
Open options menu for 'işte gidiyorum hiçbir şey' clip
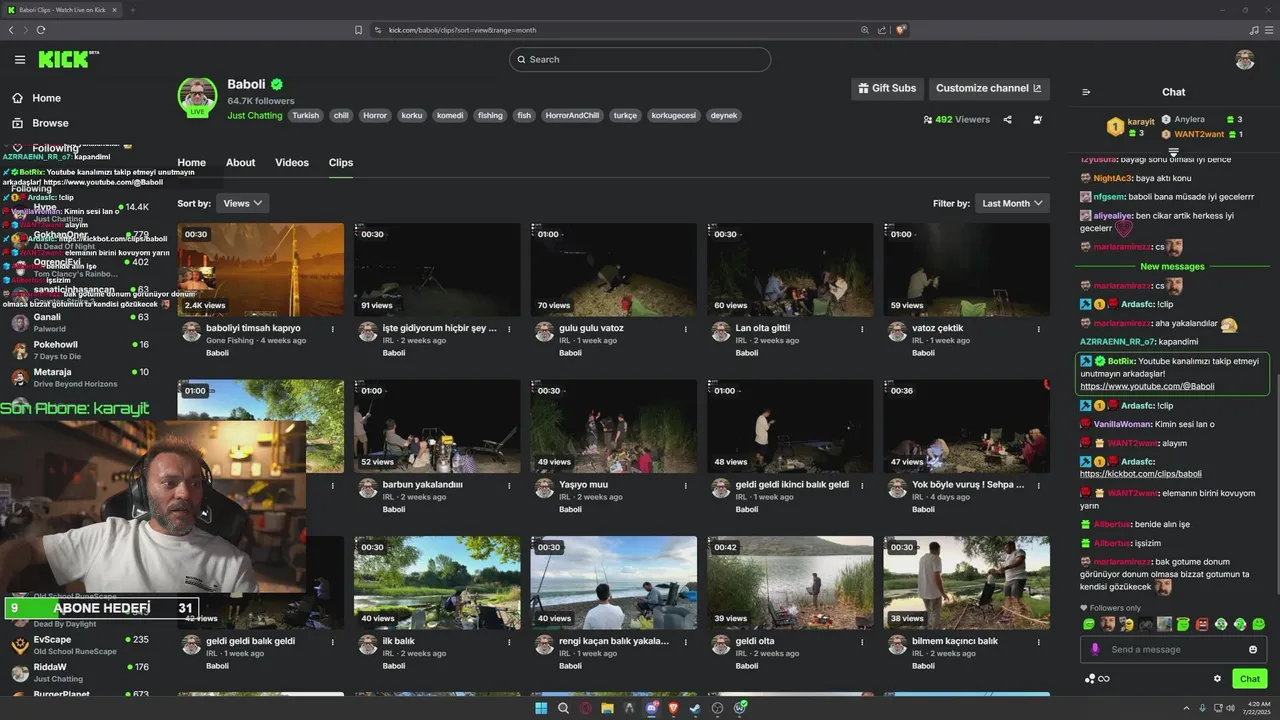[x=509, y=329]
